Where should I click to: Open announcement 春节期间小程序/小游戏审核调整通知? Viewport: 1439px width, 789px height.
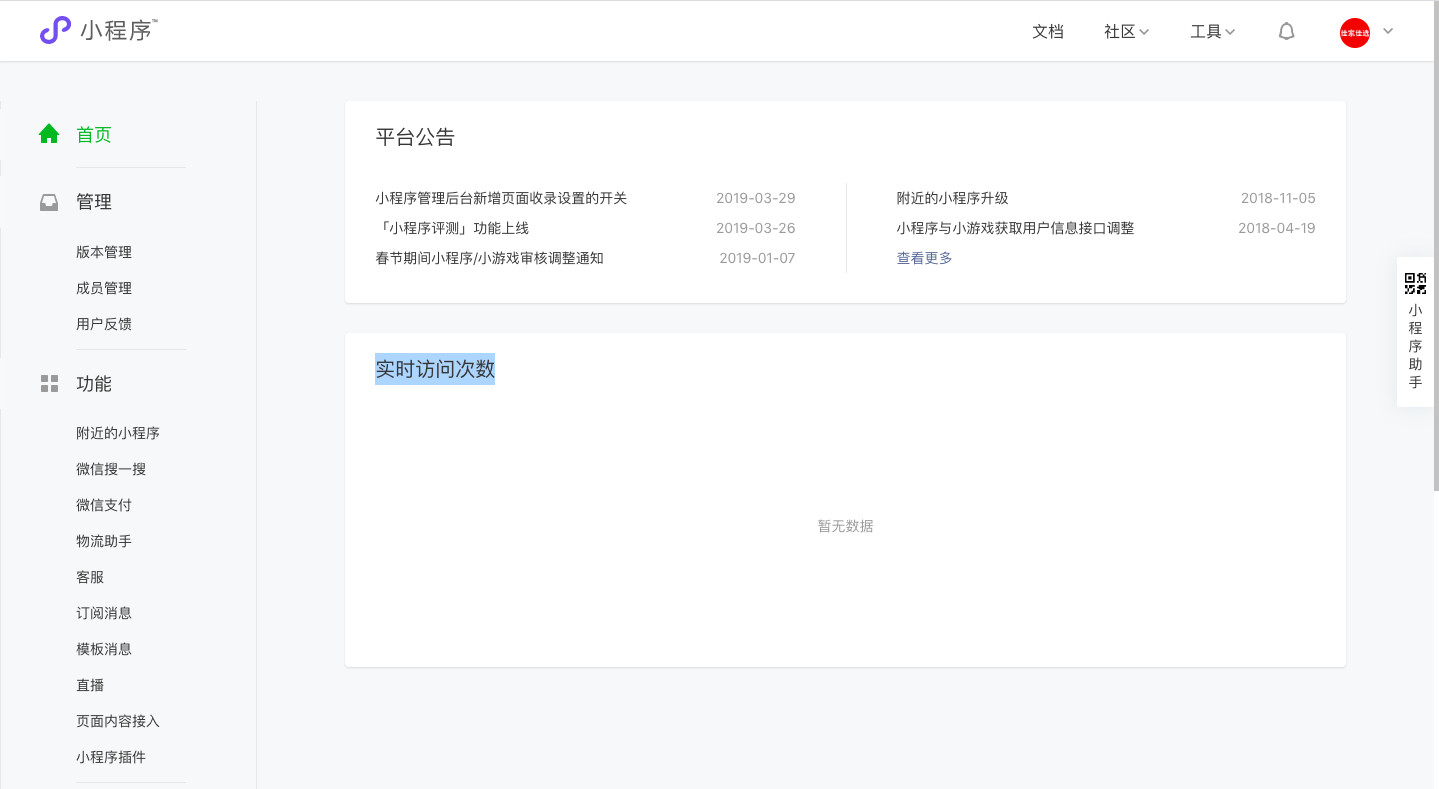(489, 258)
